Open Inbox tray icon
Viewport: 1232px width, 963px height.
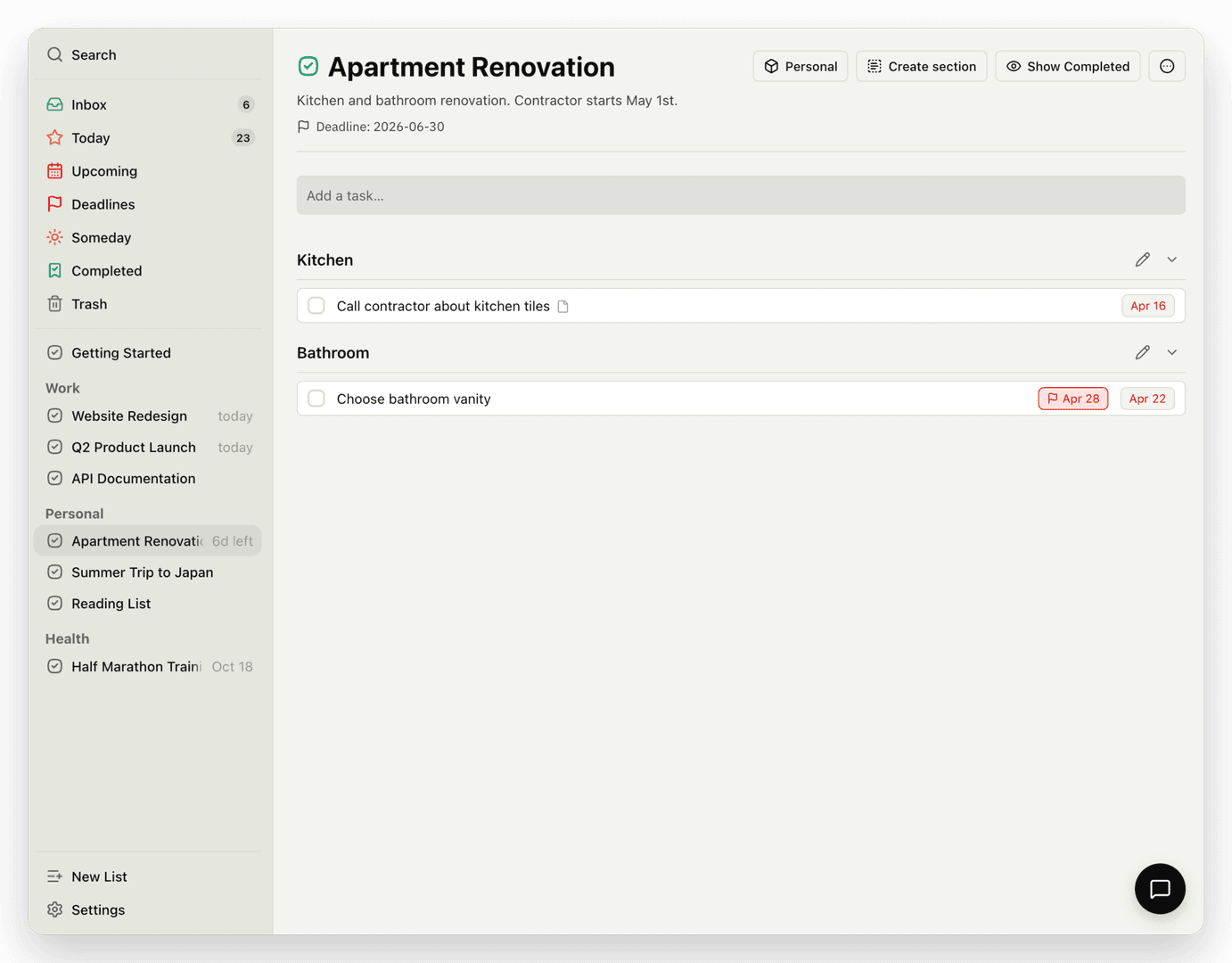(55, 104)
